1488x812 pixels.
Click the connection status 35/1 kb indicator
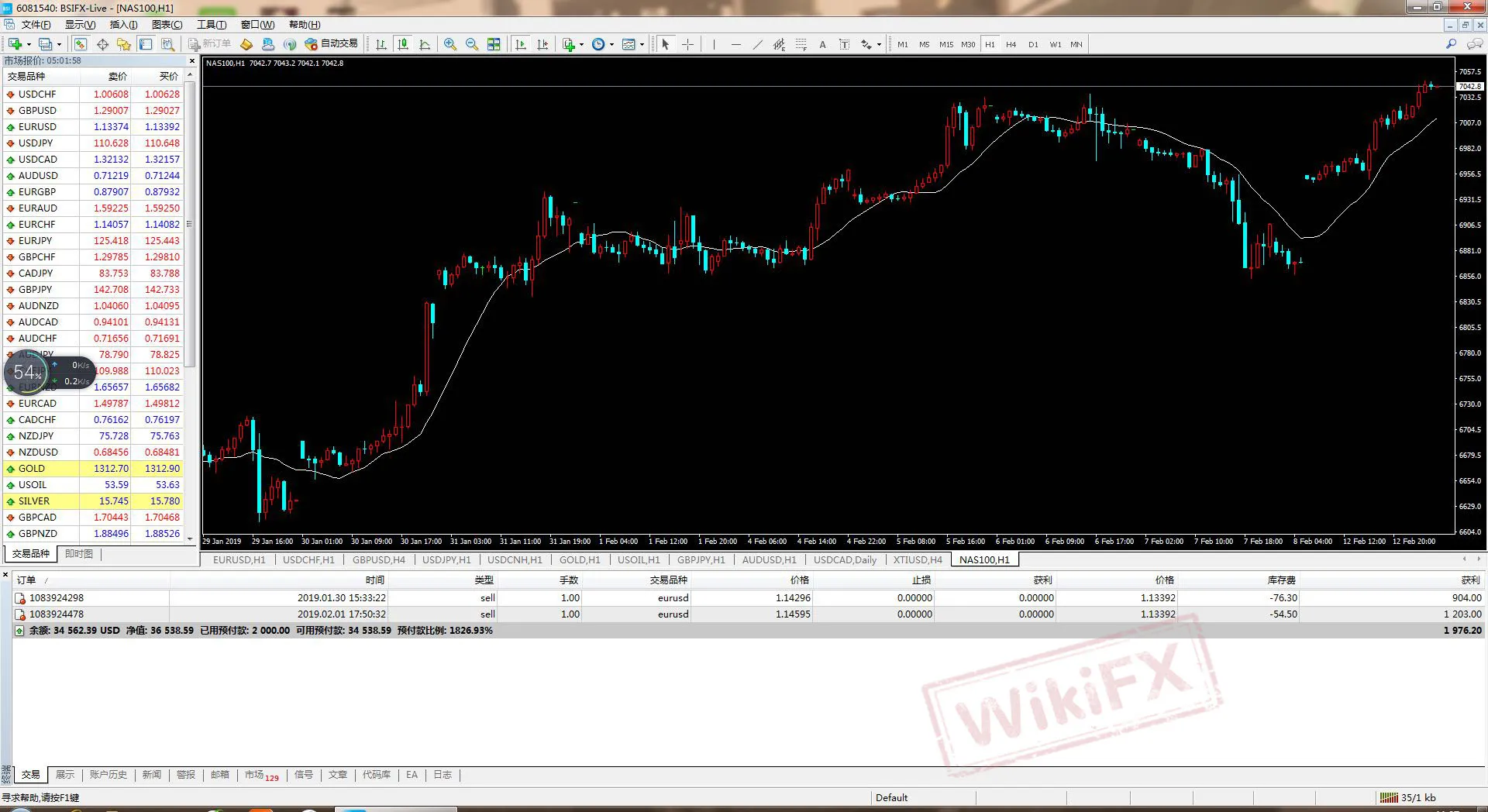click(x=1408, y=797)
